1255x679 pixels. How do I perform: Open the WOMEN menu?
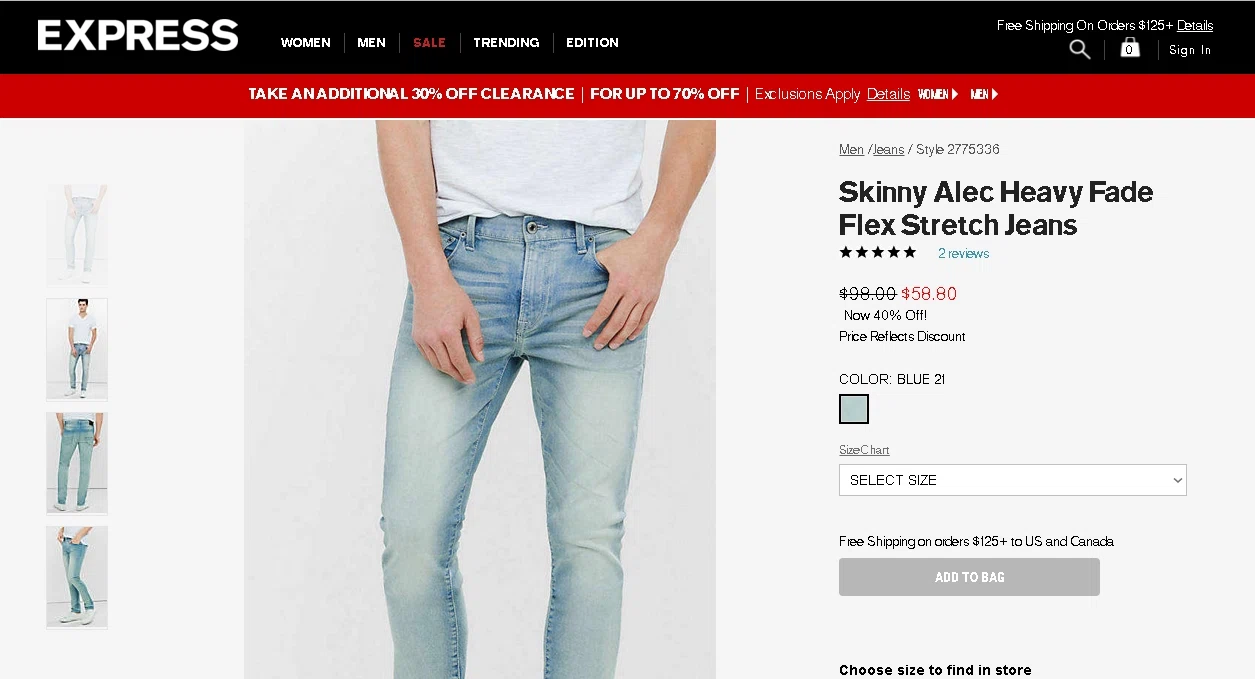click(x=305, y=43)
